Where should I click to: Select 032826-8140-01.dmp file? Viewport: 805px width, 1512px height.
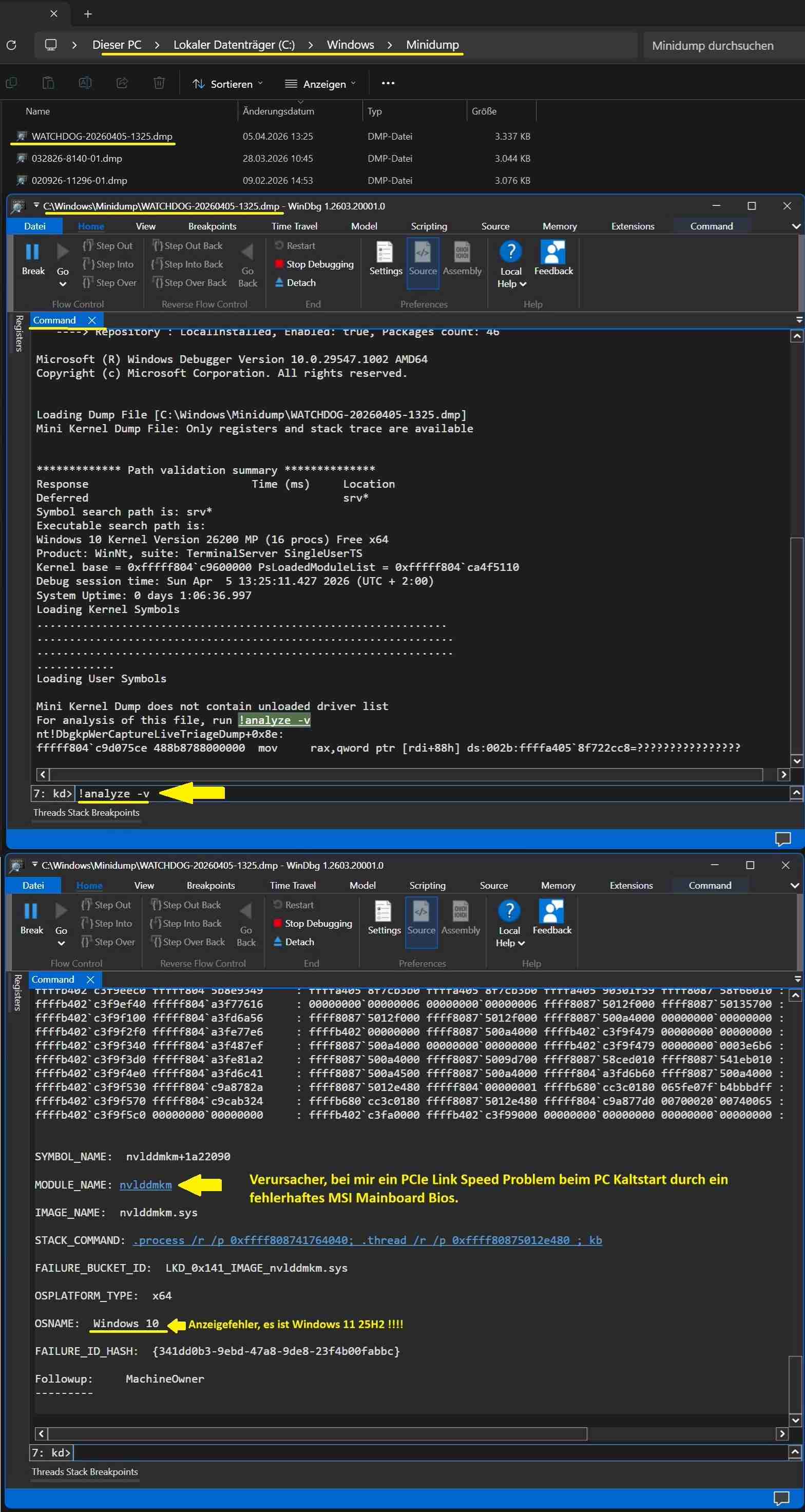click(x=77, y=159)
